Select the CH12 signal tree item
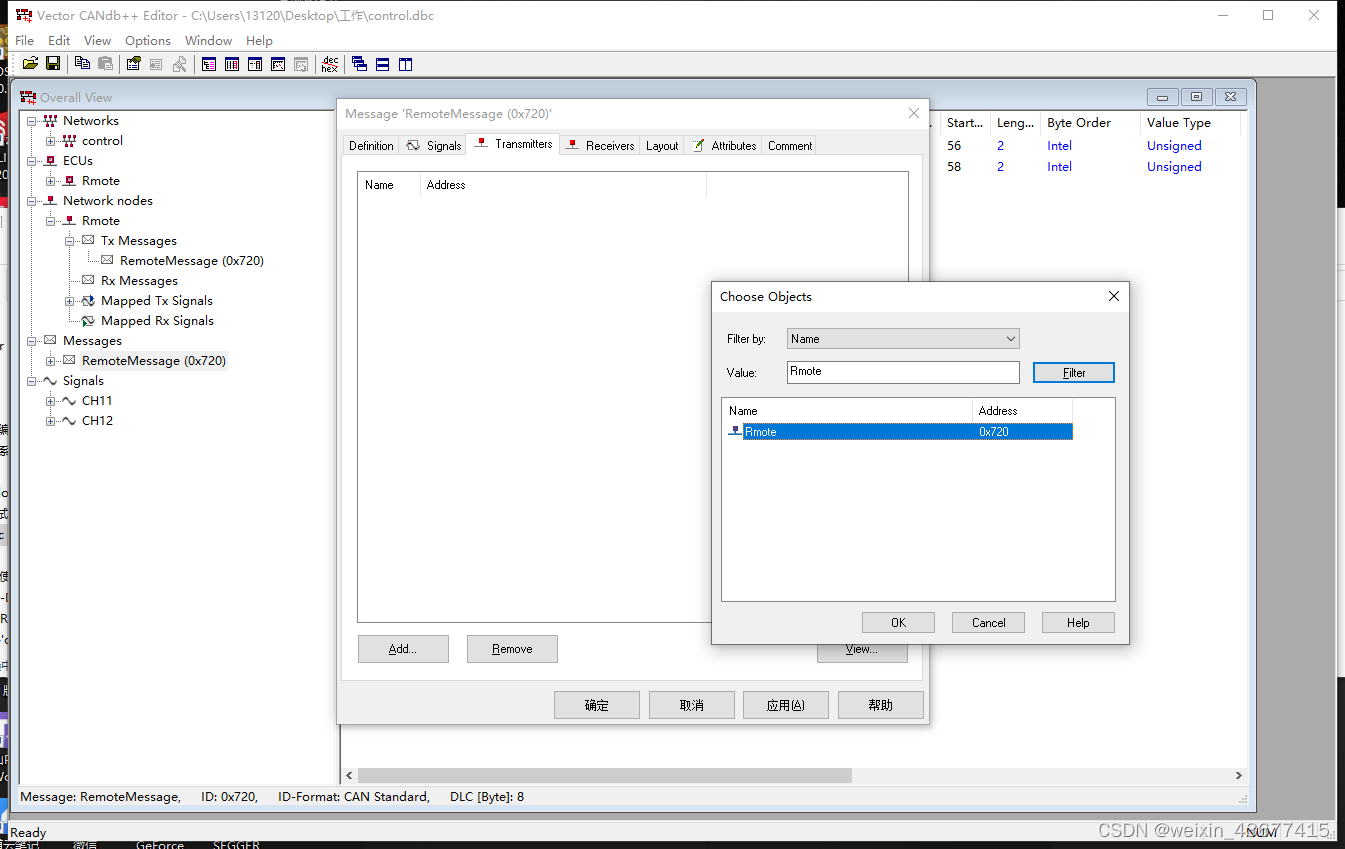The height and width of the screenshot is (849, 1345). [97, 421]
